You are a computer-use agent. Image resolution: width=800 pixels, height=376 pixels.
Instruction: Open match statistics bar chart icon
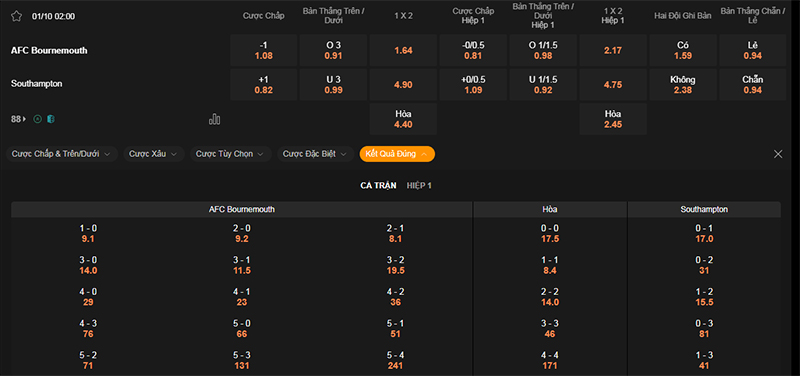coord(214,119)
